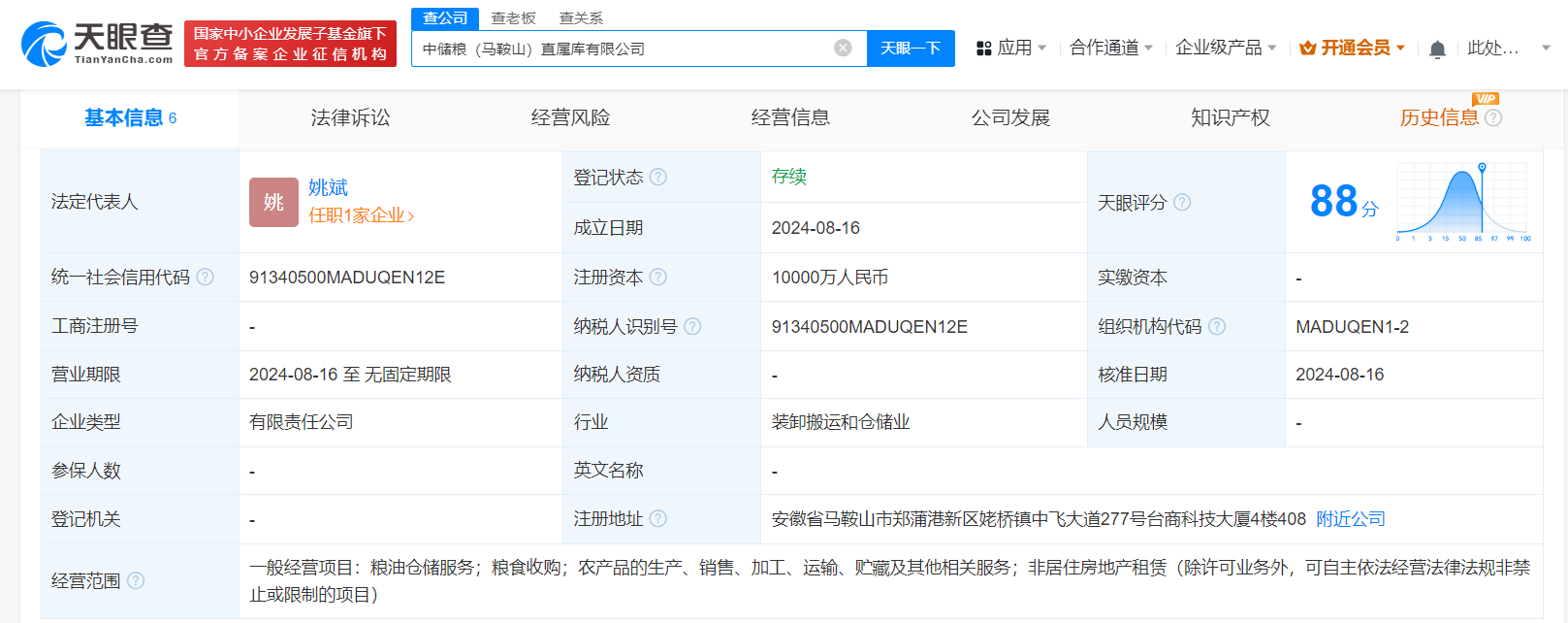The width and height of the screenshot is (1568, 623).
Task: Click credit code 91340500MADUQEN12E beside 统一社会信用代码
Action: click(347, 278)
